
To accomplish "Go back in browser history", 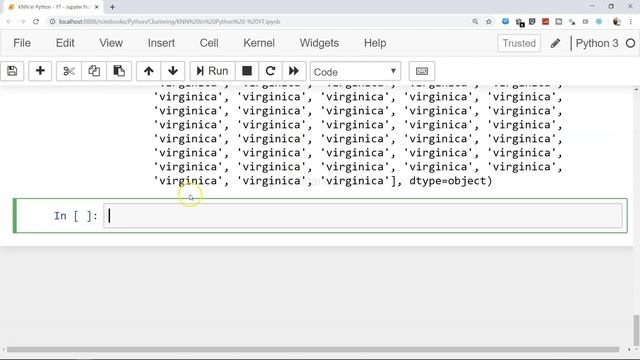I will [9, 22].
